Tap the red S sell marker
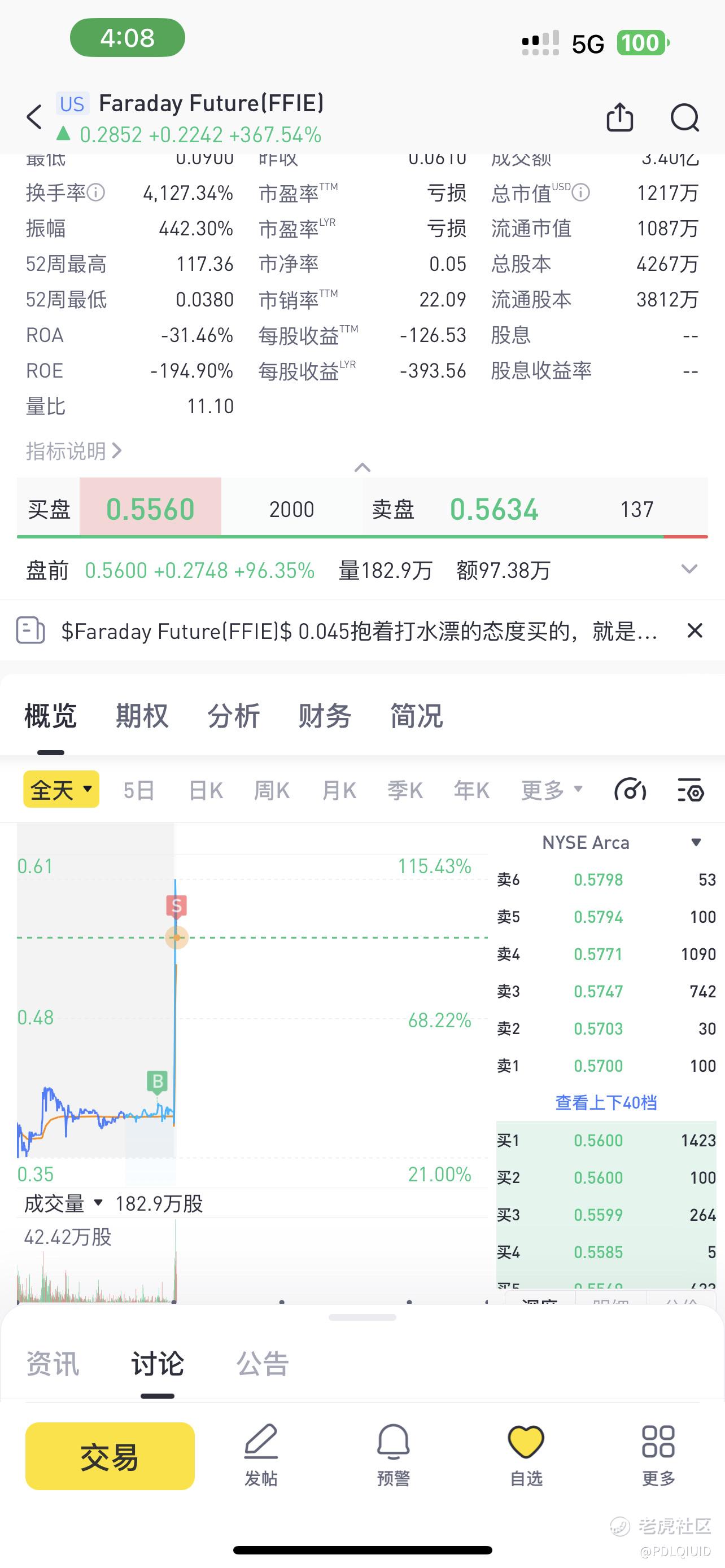 [x=177, y=906]
